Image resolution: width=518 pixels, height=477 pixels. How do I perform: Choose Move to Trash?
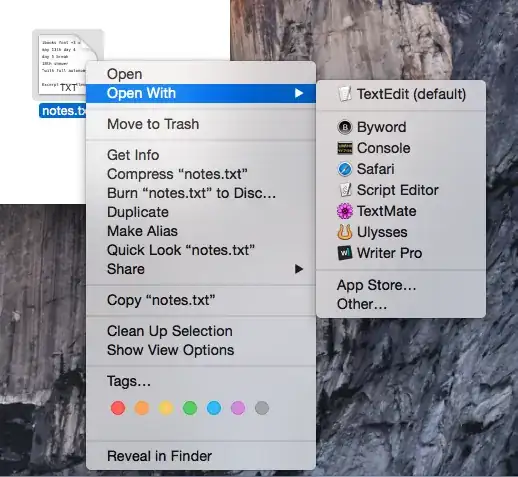pyautogui.click(x=201, y=124)
